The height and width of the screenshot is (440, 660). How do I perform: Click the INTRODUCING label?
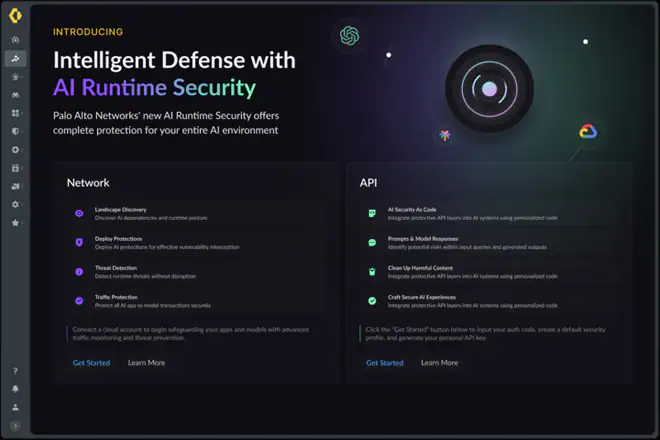[88, 32]
